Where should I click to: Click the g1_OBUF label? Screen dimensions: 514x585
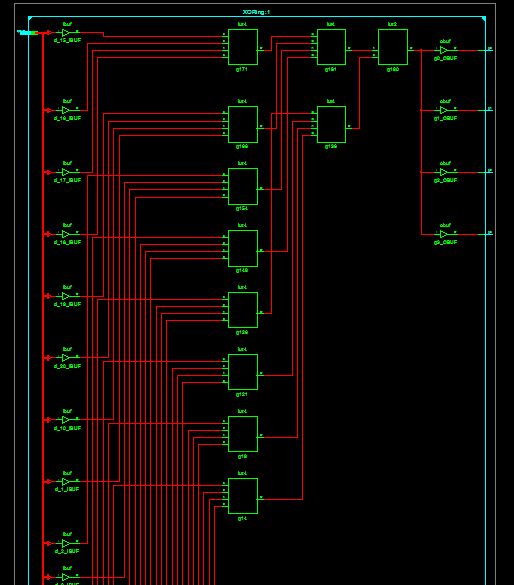pos(445,118)
